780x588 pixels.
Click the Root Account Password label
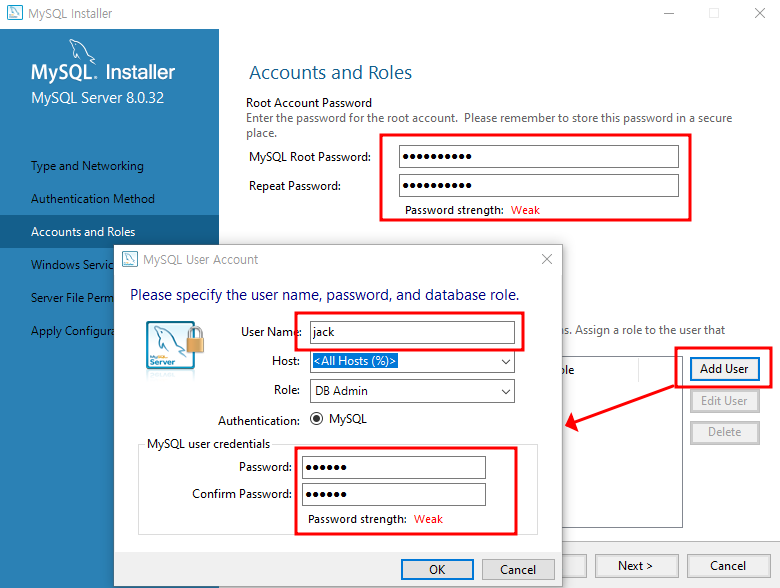(309, 103)
